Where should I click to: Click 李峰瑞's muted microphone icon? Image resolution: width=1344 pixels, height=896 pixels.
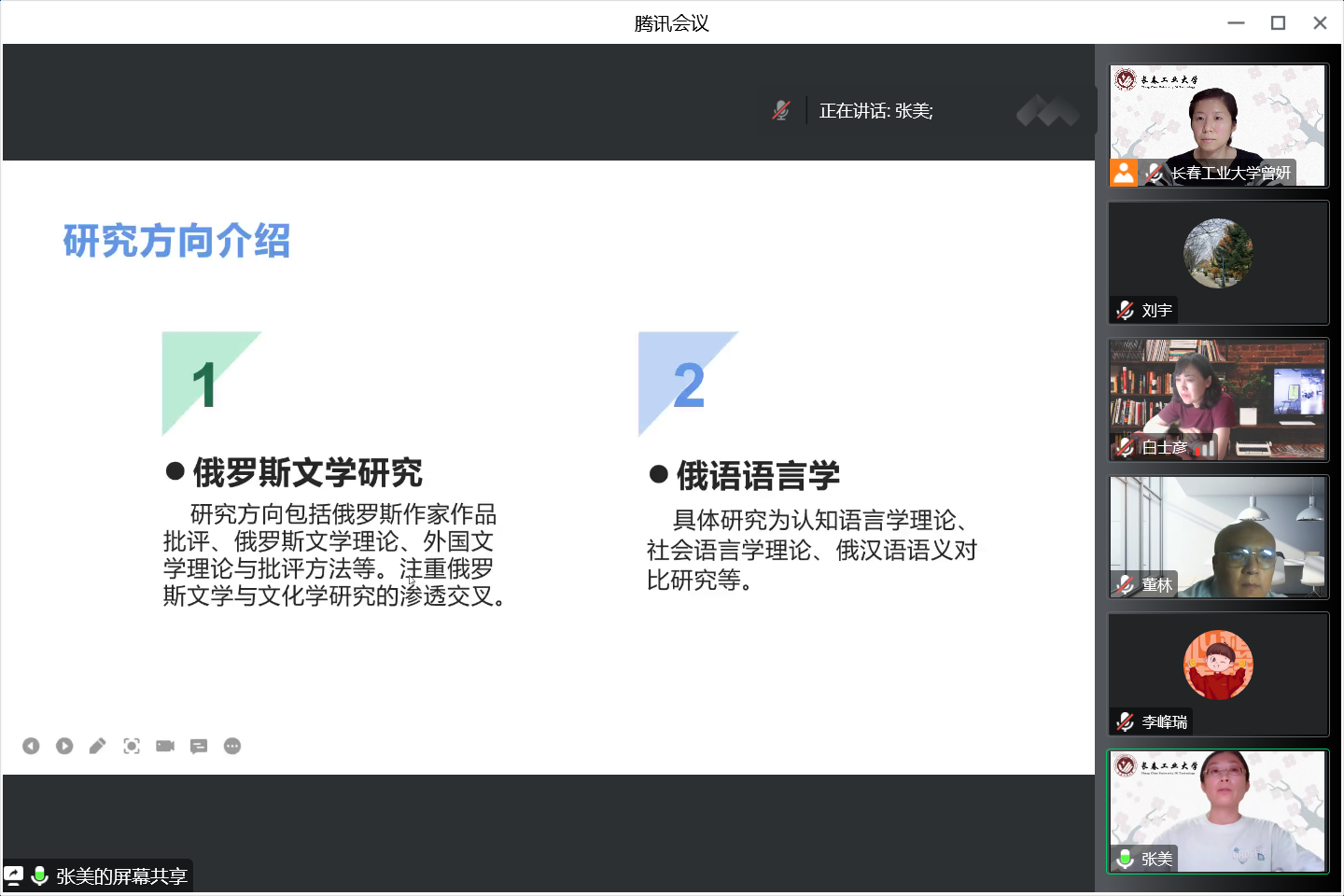click(x=1126, y=721)
